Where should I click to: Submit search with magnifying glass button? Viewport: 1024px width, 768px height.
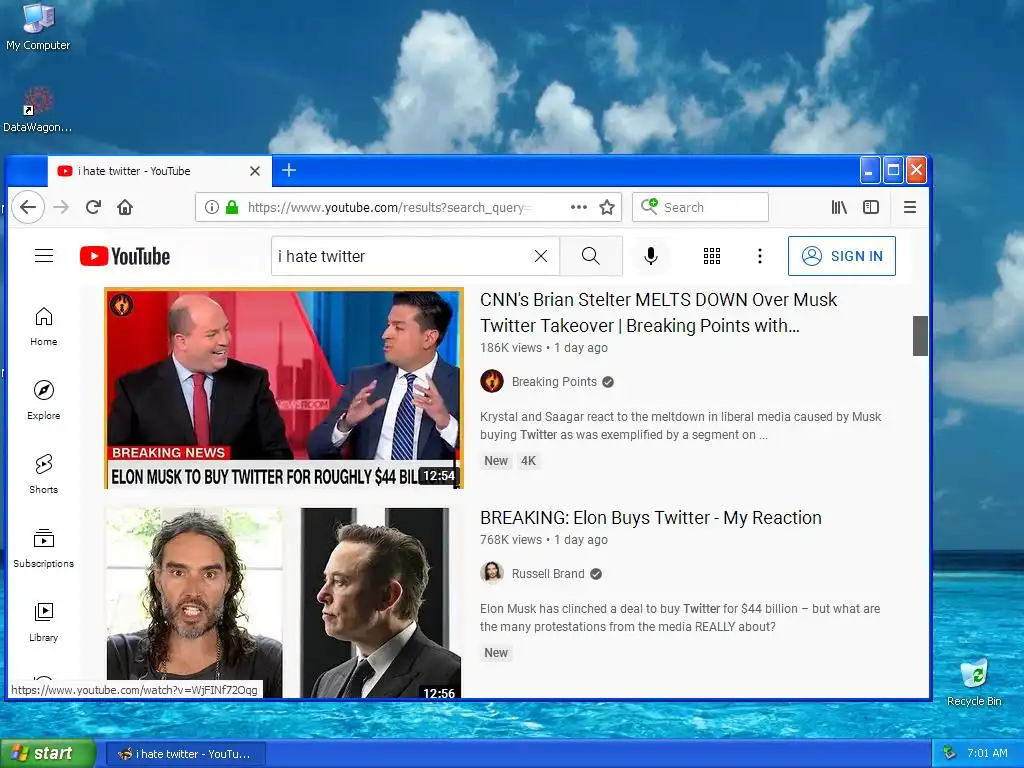point(590,256)
